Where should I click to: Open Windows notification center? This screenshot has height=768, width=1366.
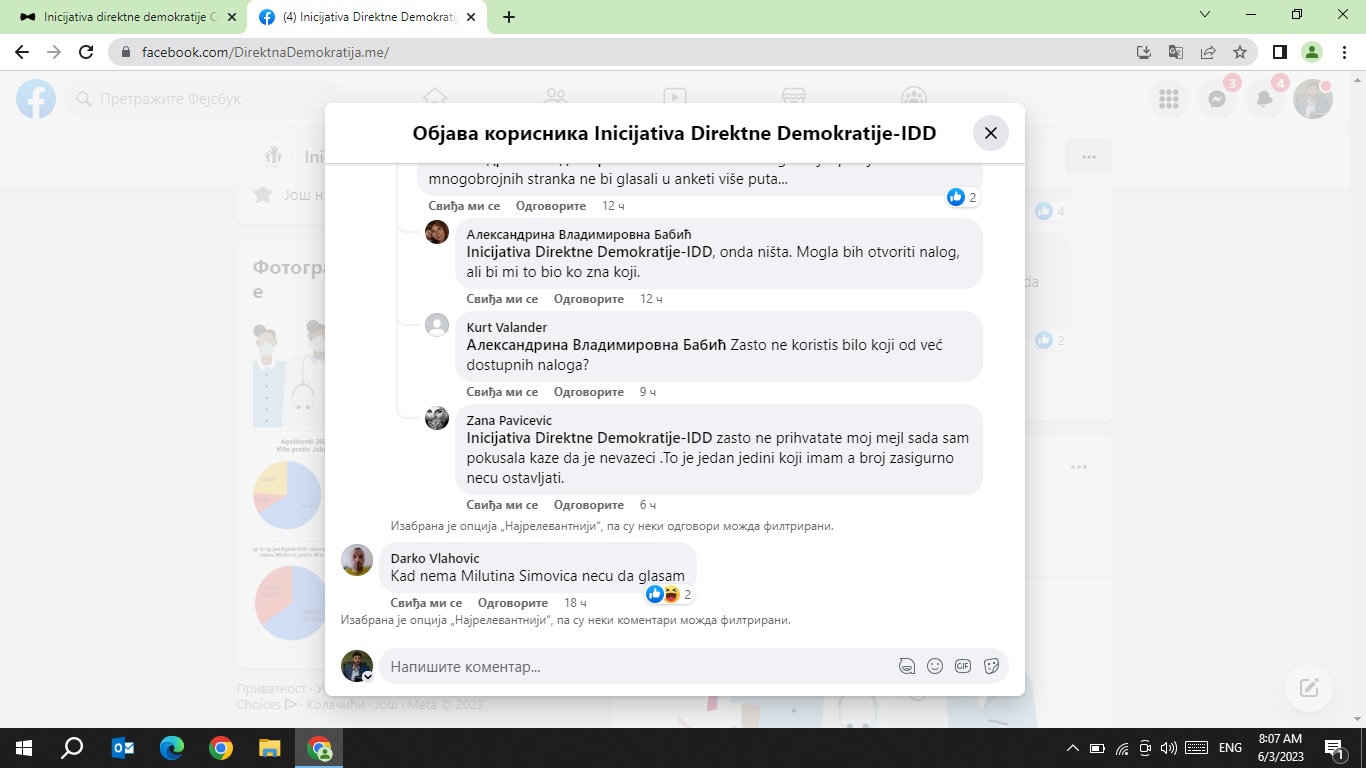[x=1335, y=748]
